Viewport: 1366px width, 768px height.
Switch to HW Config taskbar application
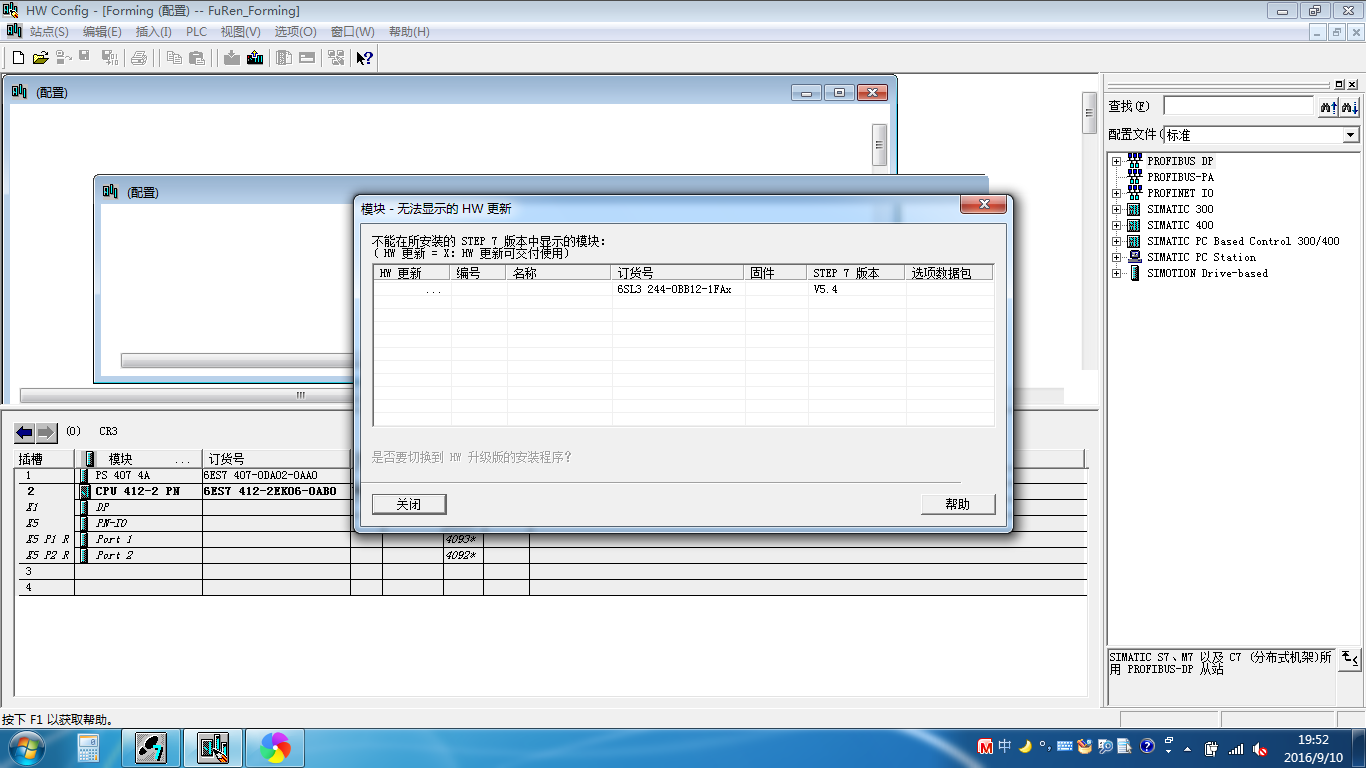[x=213, y=748]
